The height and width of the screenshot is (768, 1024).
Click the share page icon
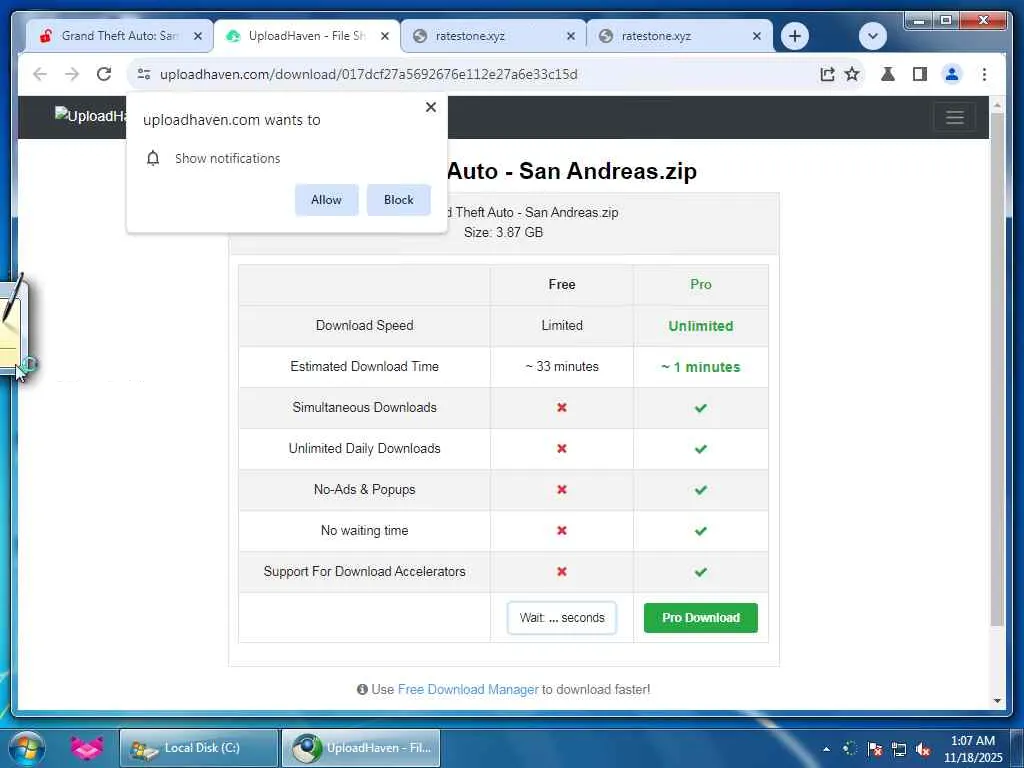coord(827,74)
